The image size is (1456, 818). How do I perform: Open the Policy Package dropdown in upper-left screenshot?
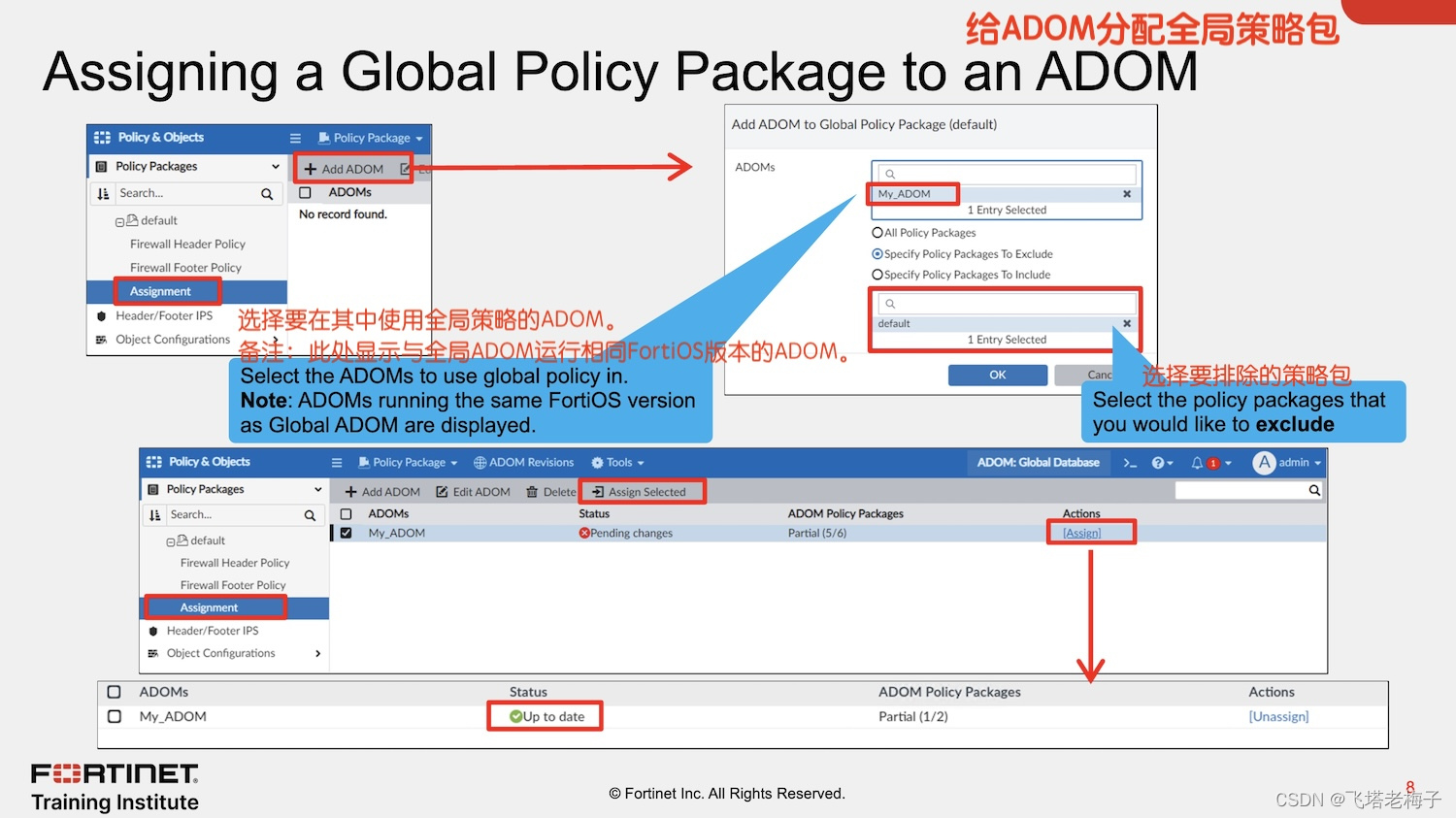(371, 138)
